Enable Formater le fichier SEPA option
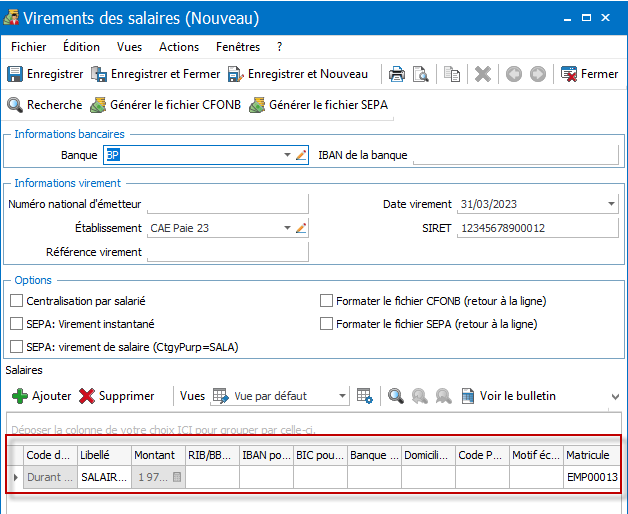 pos(326,324)
